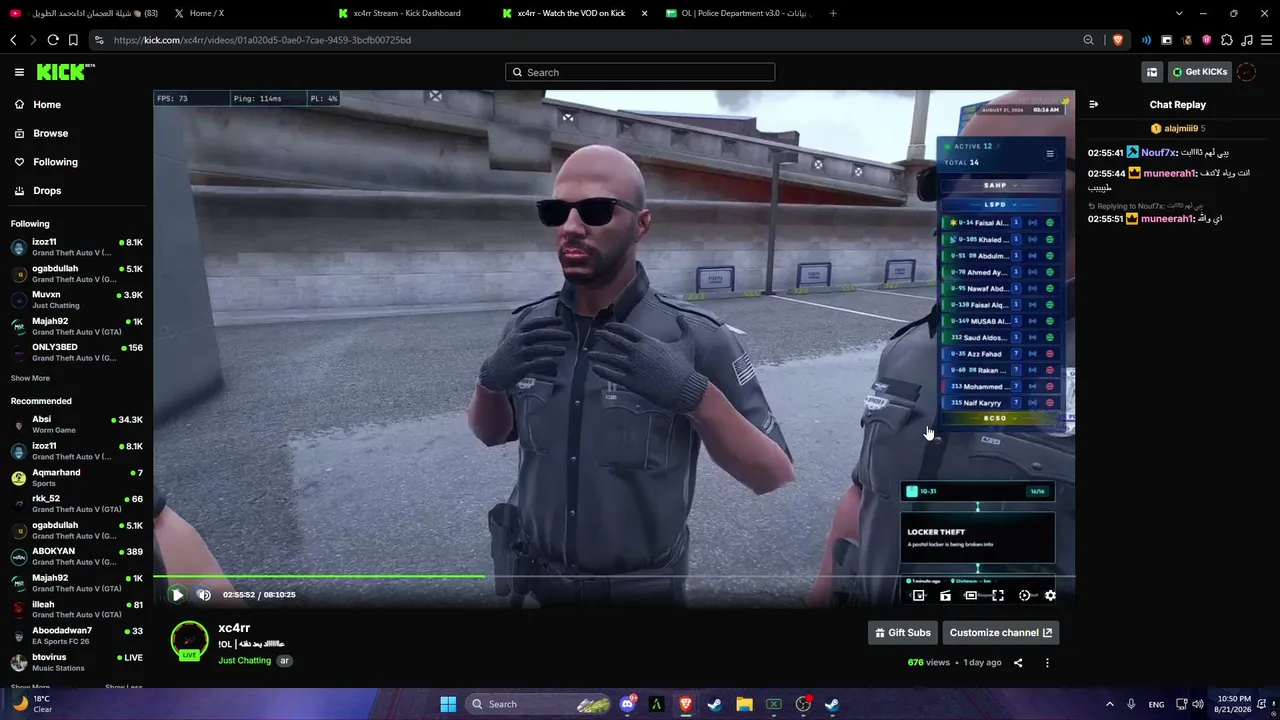
Task: Open the tab search dropdown arrow
Action: [1179, 13]
